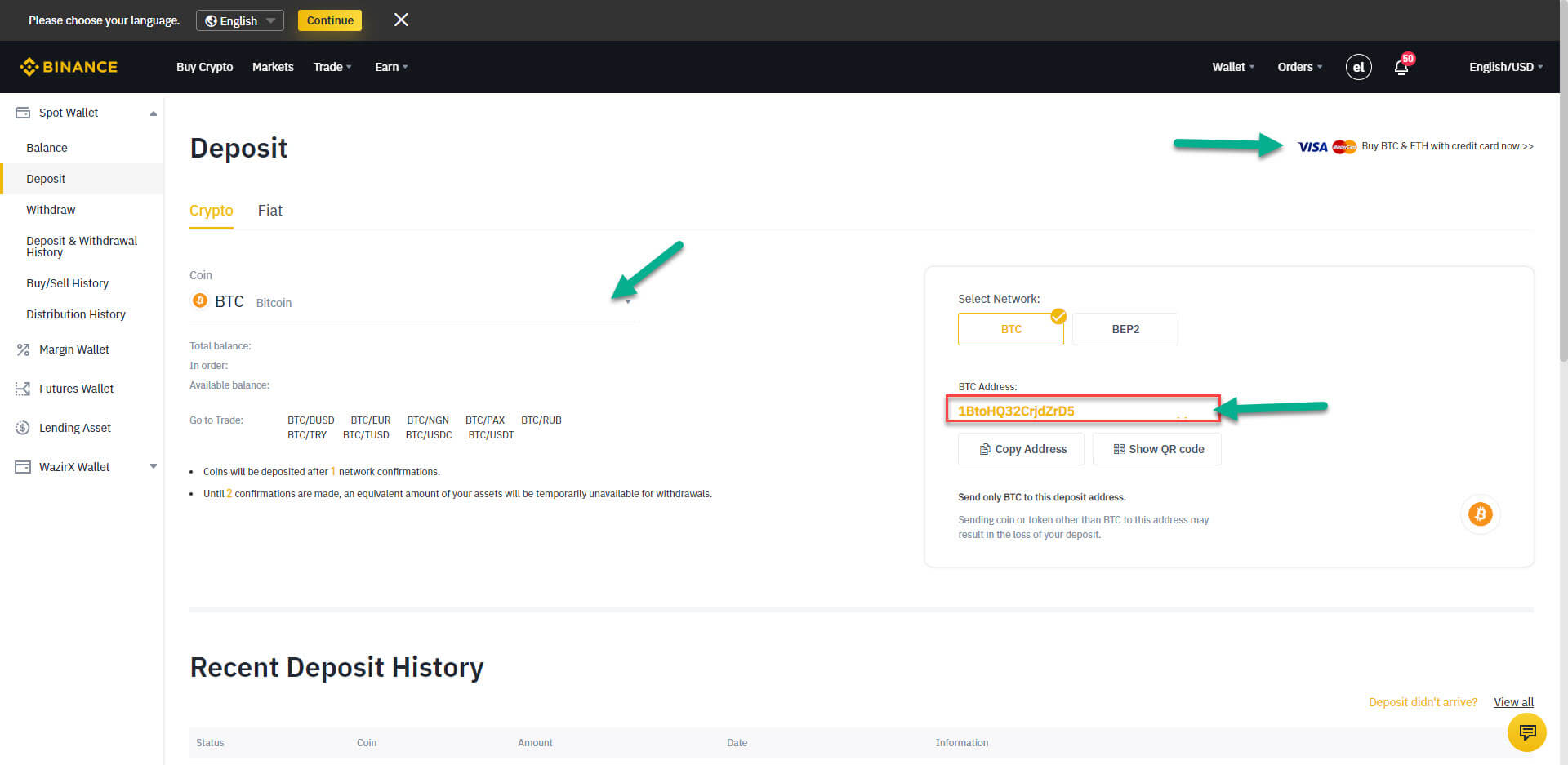Viewport: 1568px width, 765px height.
Task: Go to Buy Crypto
Action: coord(204,67)
